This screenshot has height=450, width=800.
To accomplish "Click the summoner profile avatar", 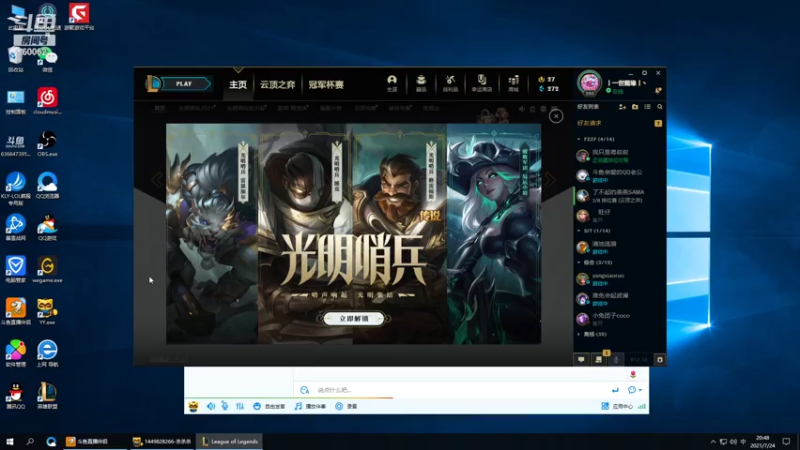I will coord(589,83).
